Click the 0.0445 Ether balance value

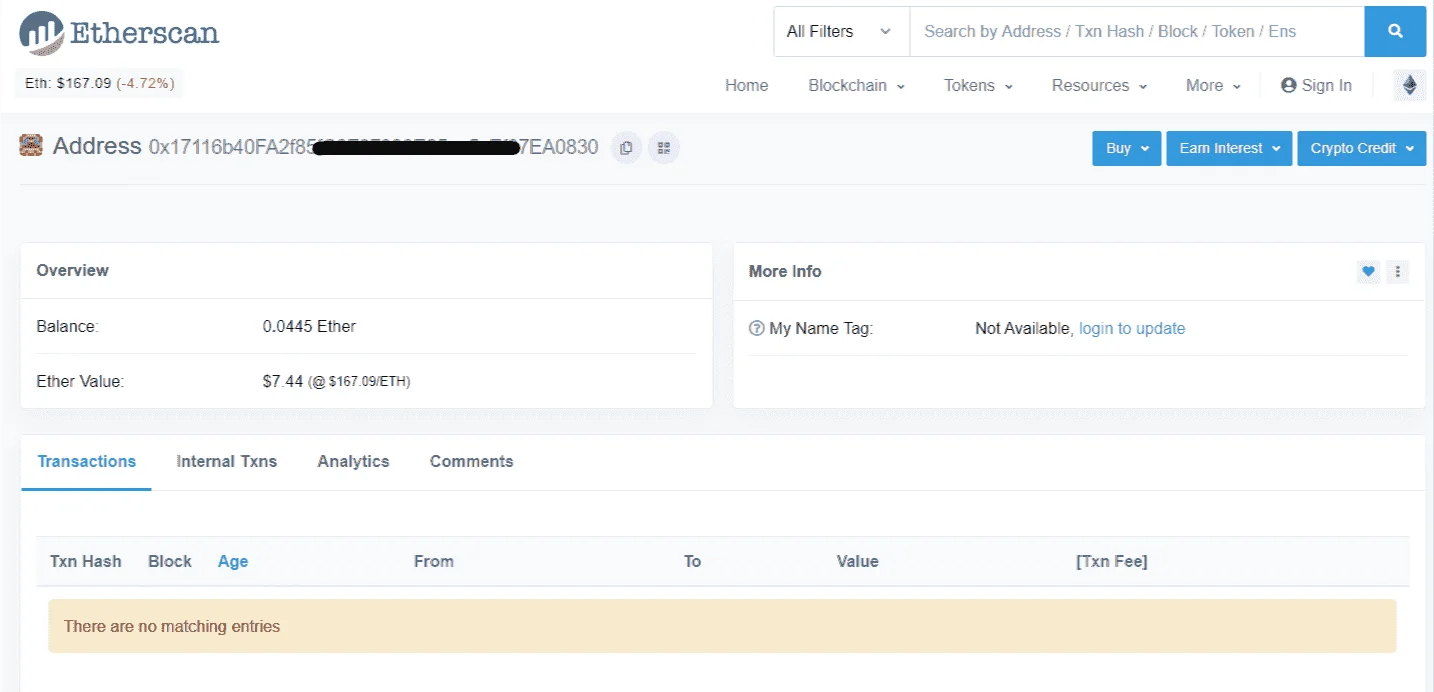tap(309, 326)
